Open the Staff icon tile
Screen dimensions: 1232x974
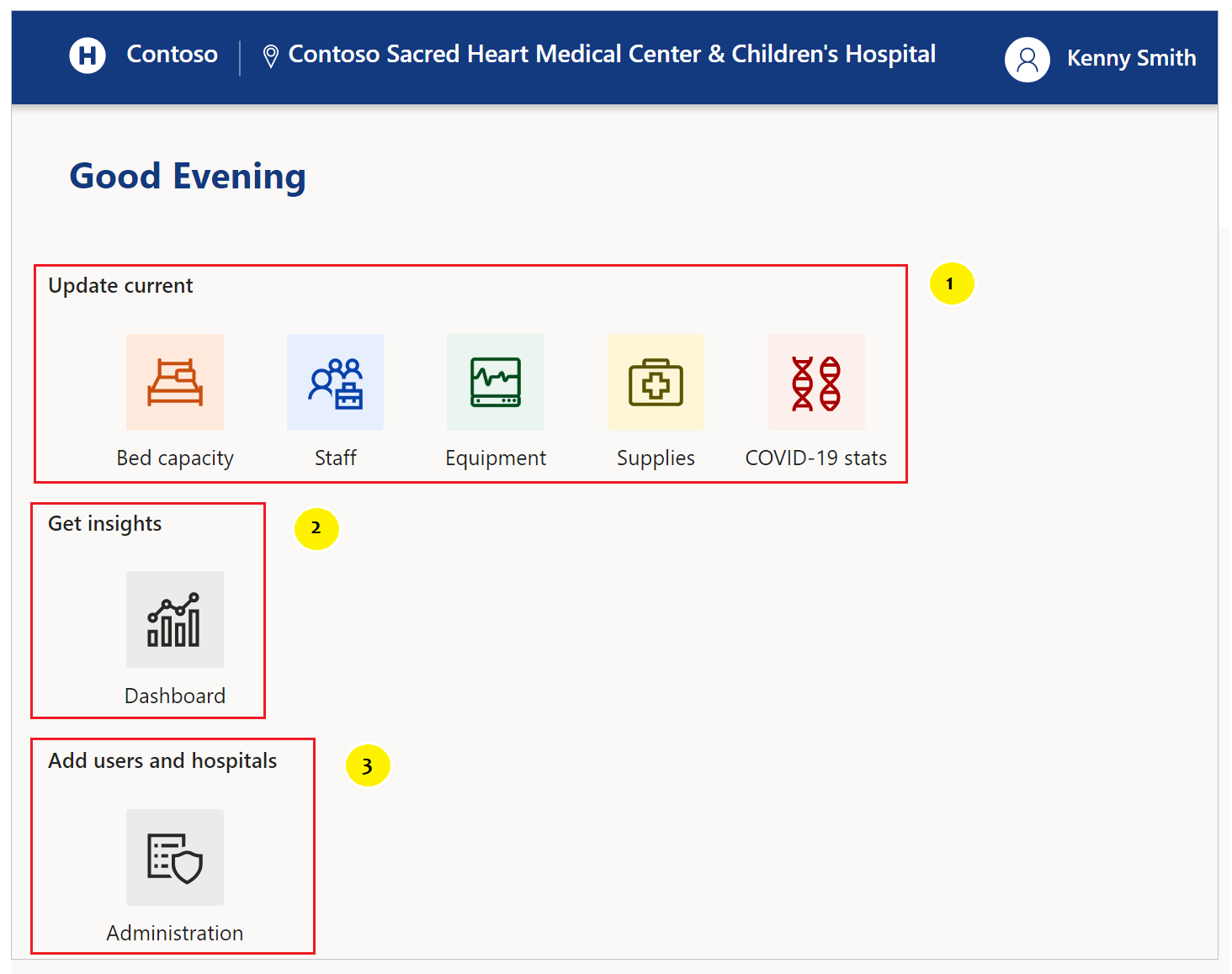(x=335, y=383)
